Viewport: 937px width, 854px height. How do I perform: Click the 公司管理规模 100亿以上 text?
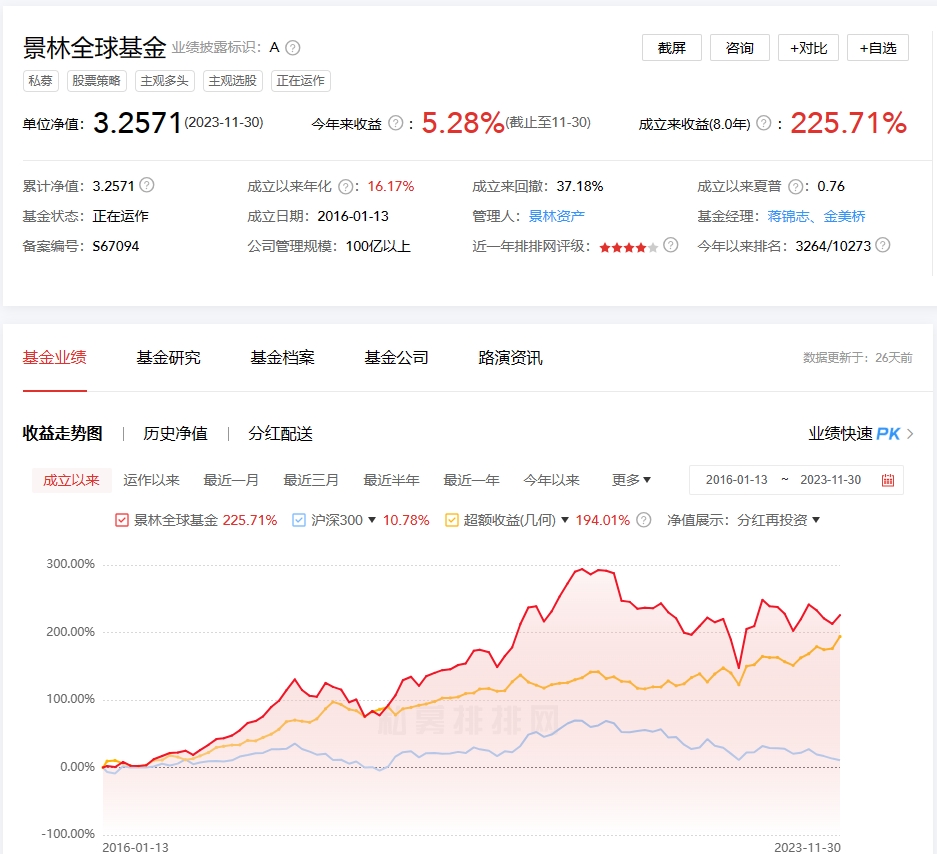point(329,246)
